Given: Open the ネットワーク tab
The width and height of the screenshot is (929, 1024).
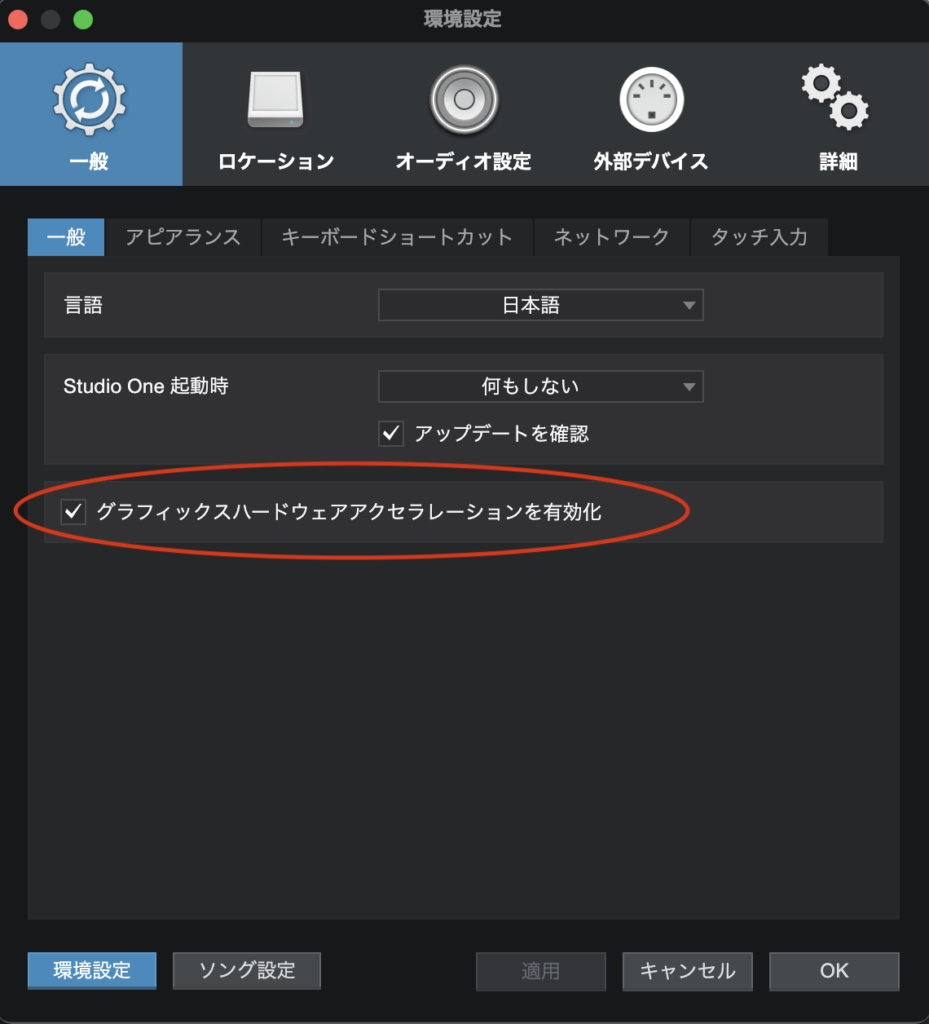Looking at the screenshot, I should tap(611, 238).
